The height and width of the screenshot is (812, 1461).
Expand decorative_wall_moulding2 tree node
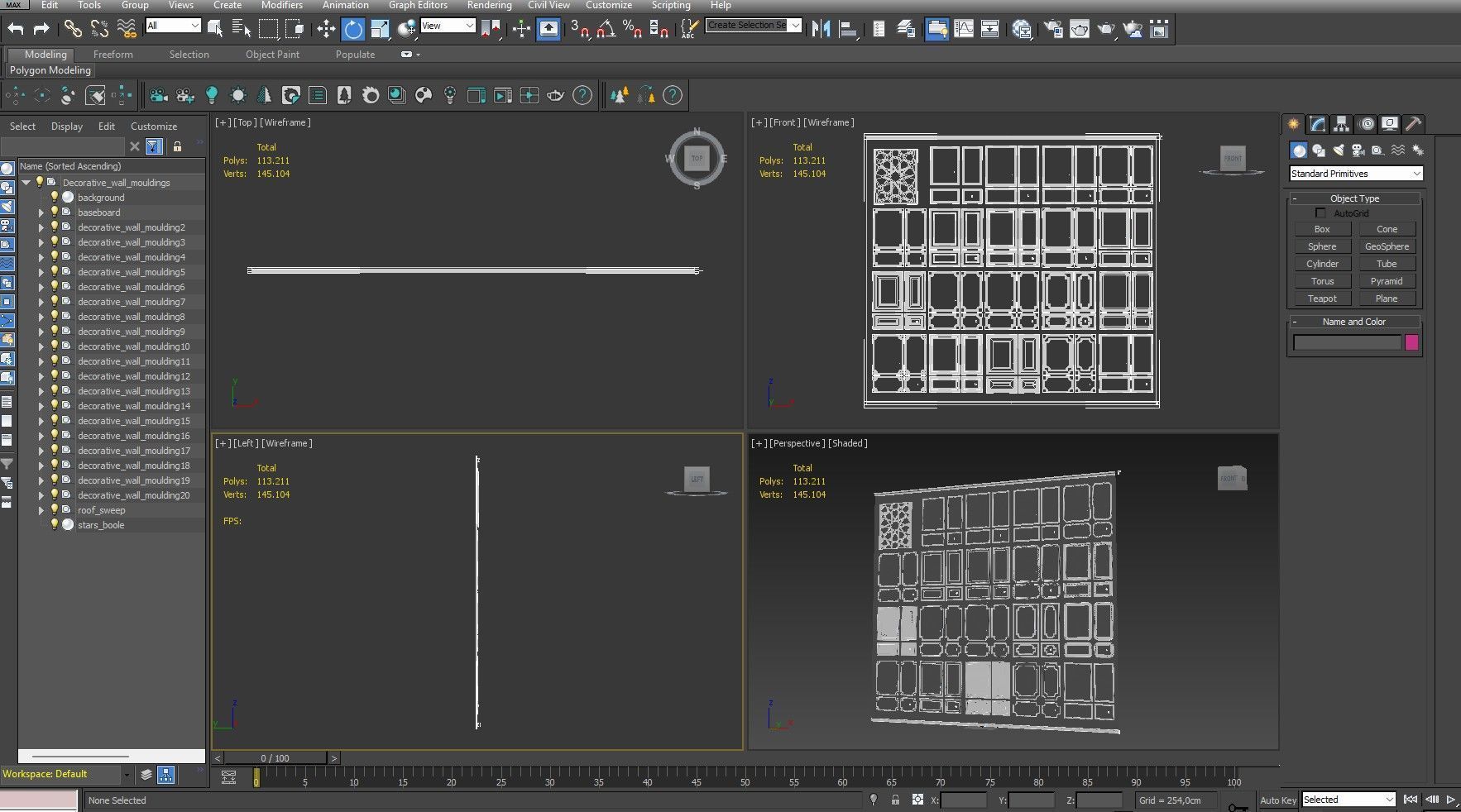(41, 227)
